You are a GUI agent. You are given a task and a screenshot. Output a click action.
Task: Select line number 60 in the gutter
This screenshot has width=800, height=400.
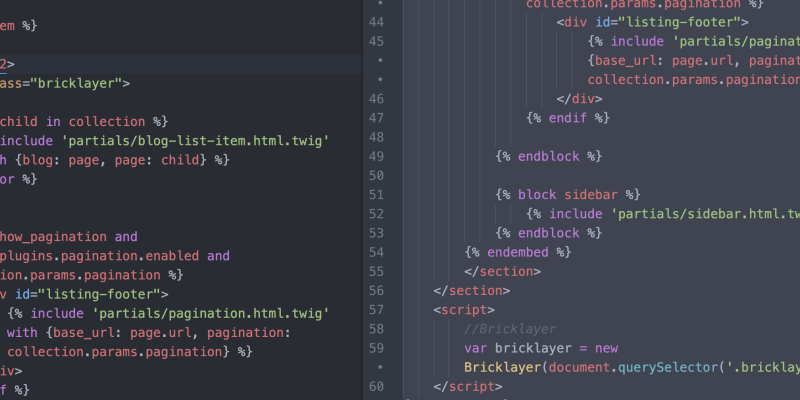click(x=376, y=387)
